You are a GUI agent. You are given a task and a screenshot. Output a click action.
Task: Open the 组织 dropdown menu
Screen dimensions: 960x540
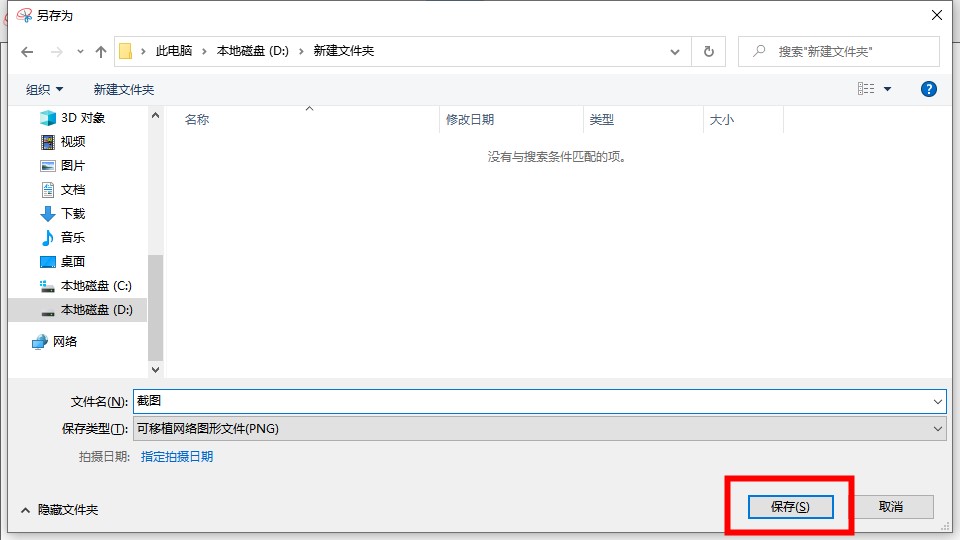pos(45,89)
